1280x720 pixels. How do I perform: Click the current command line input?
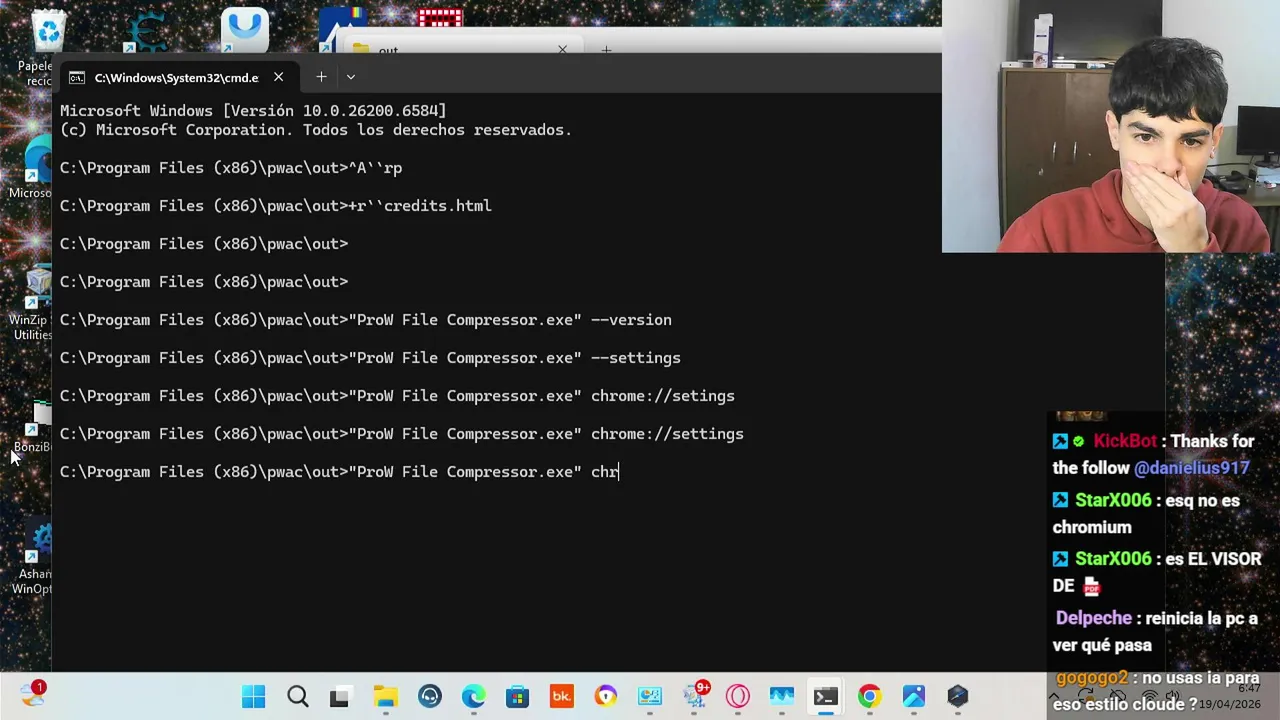pyautogui.click(x=340, y=472)
